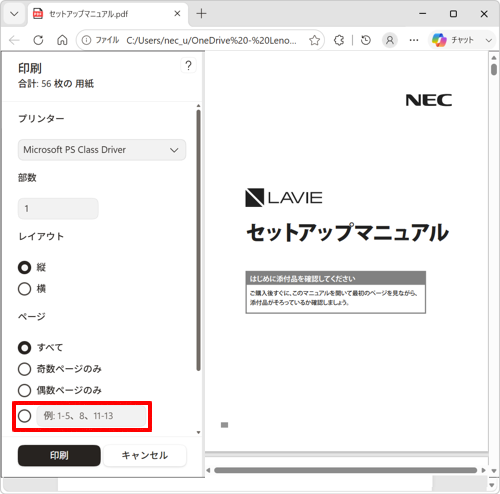Open browser history clock icon
The width and height of the screenshot is (500, 494).
(366, 40)
